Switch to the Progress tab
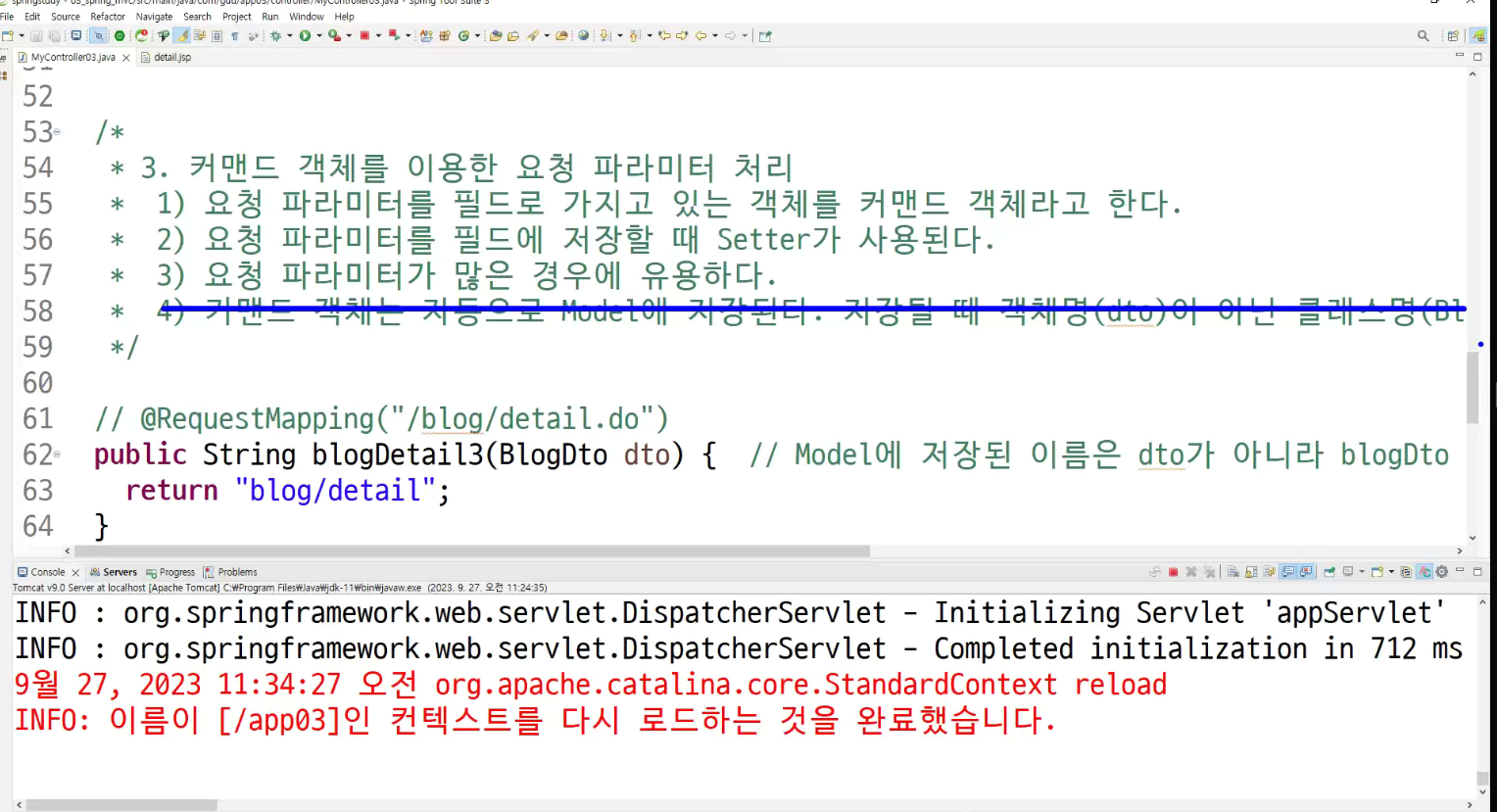 tap(170, 572)
